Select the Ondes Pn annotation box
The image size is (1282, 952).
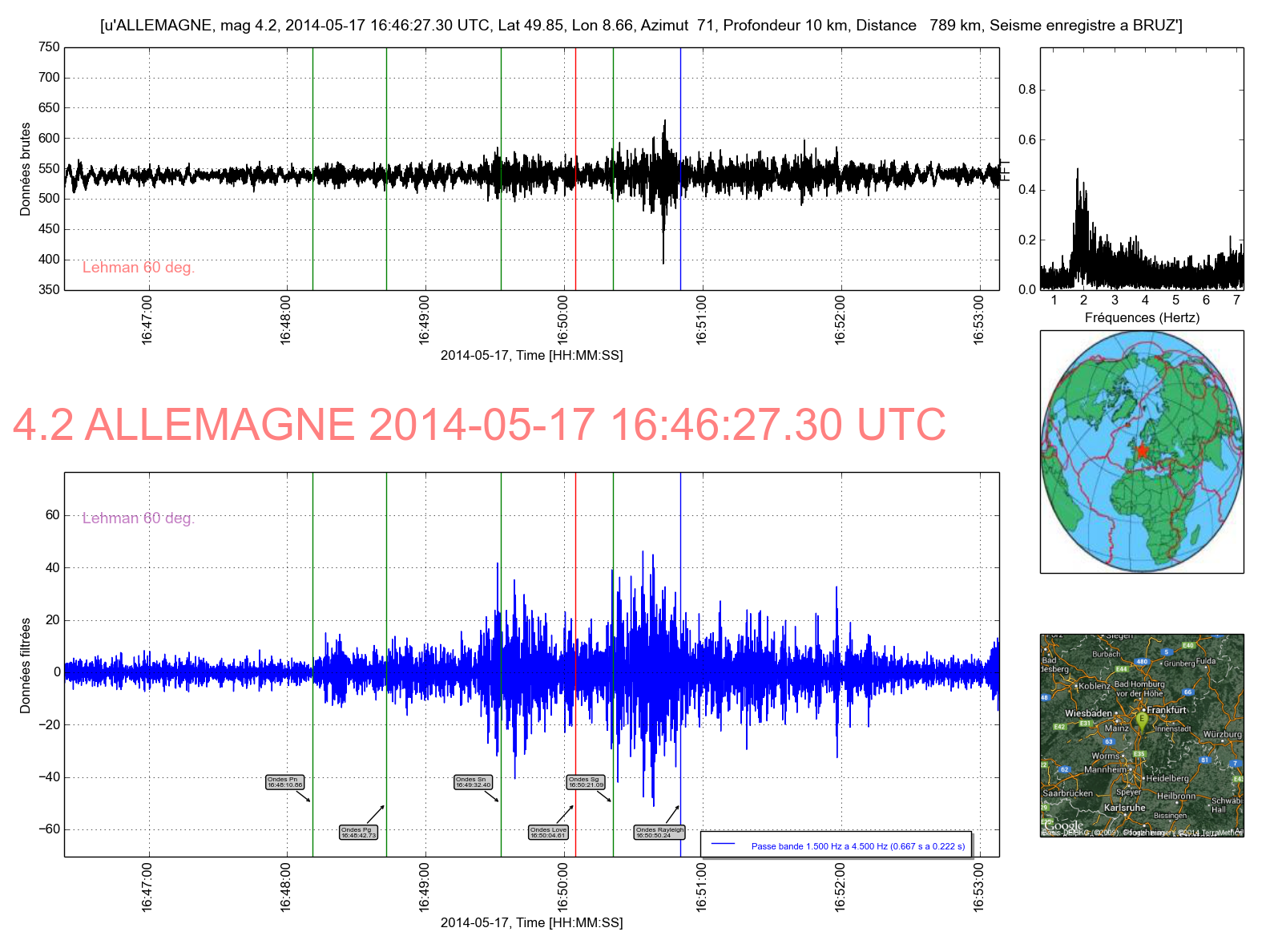[x=285, y=782]
